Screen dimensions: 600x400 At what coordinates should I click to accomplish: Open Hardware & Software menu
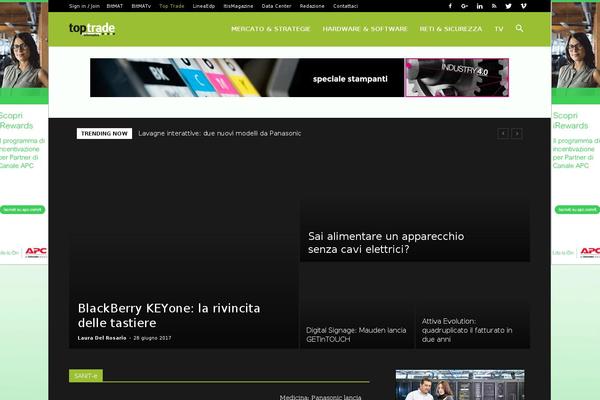[365, 29]
